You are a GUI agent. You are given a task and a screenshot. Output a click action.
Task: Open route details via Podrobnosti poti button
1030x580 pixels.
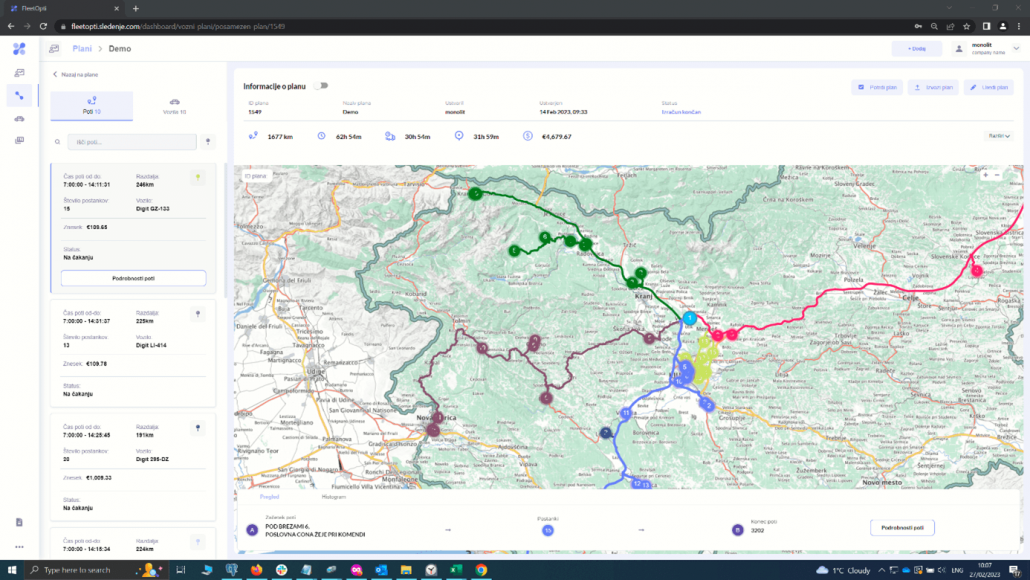click(x=132, y=277)
